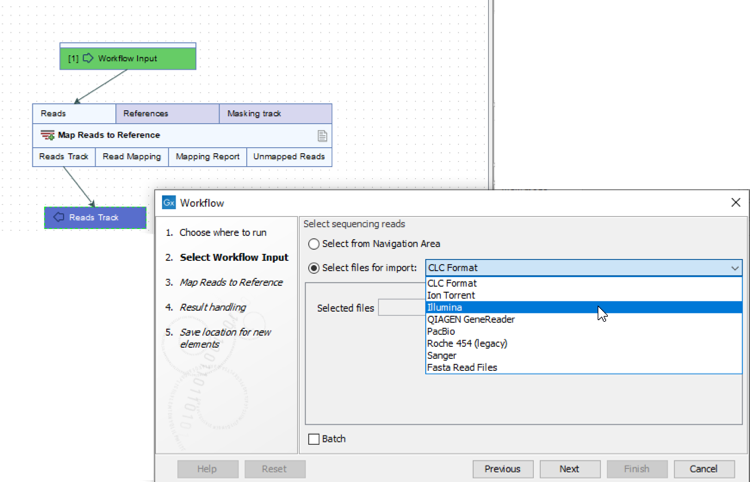This screenshot has height=482, width=750.
Task: Select QIAGEN GeneReader from the list
Action: point(584,319)
